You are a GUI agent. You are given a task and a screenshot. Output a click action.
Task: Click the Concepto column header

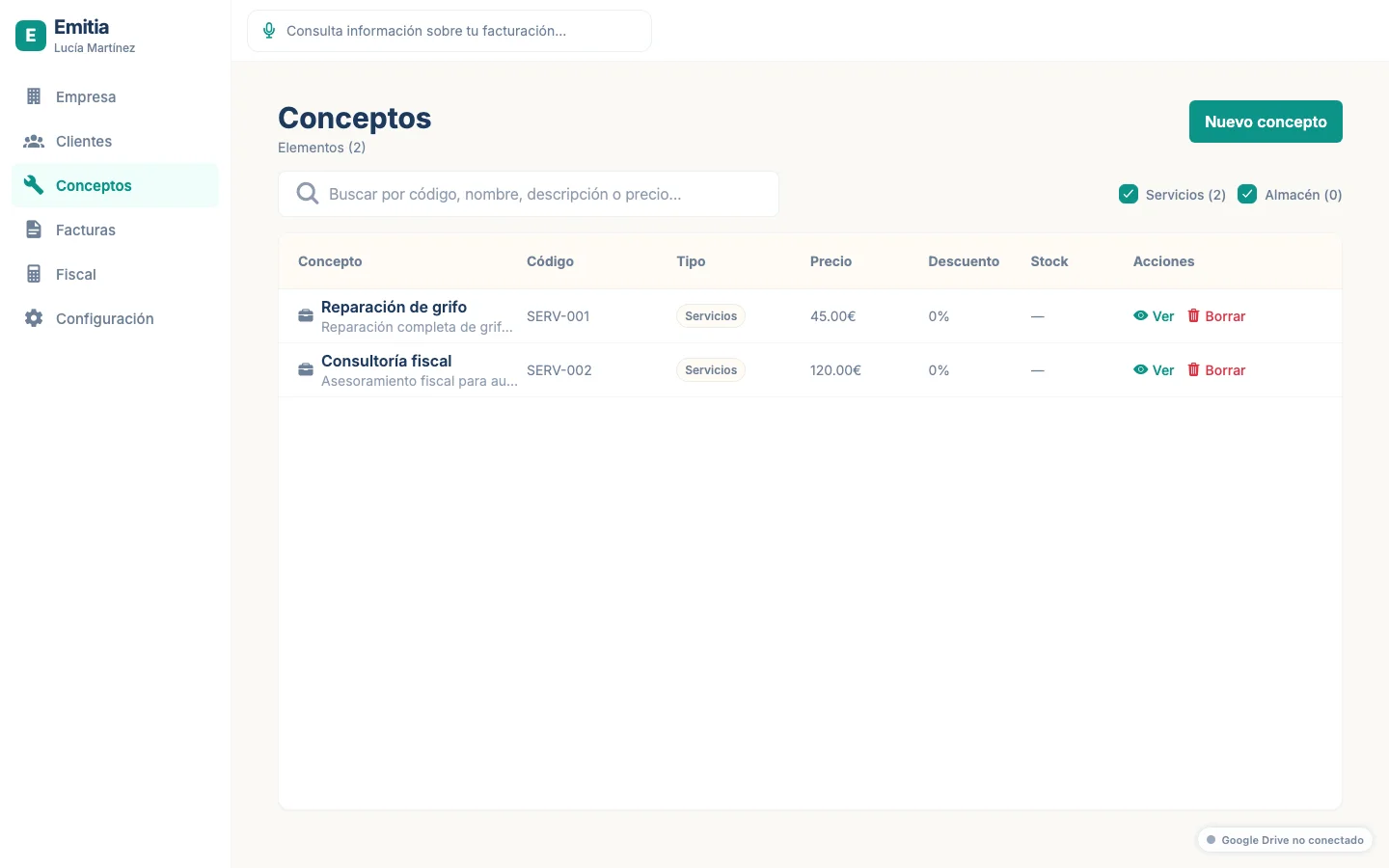point(330,261)
